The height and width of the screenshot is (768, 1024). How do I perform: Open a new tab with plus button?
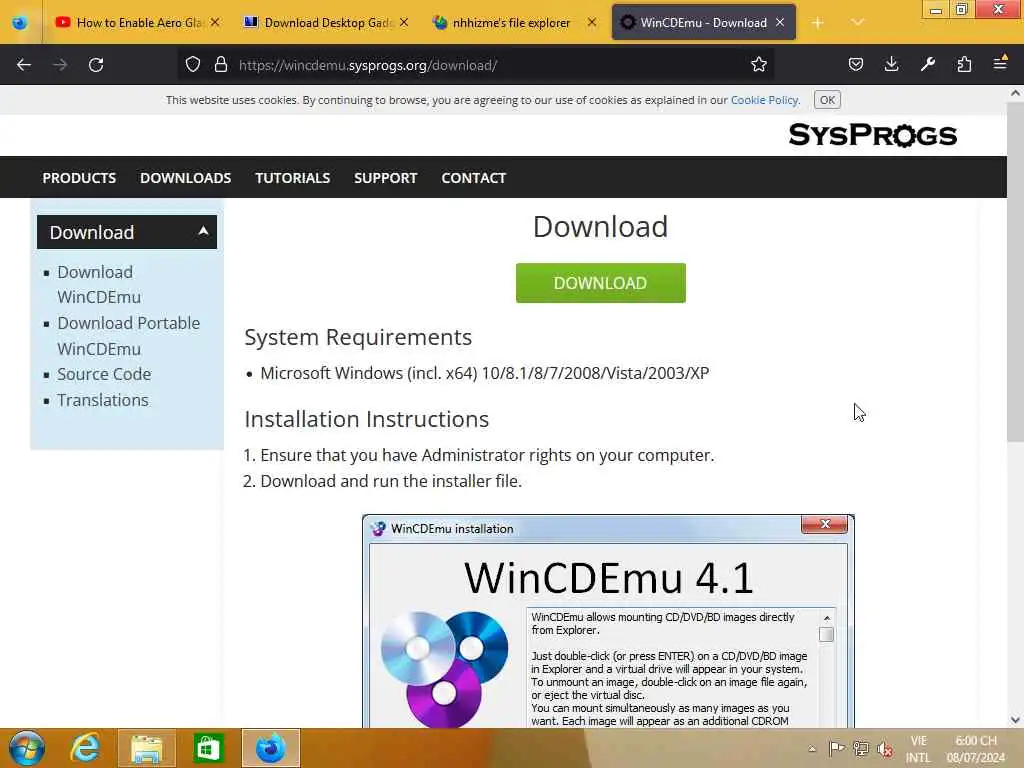click(818, 23)
